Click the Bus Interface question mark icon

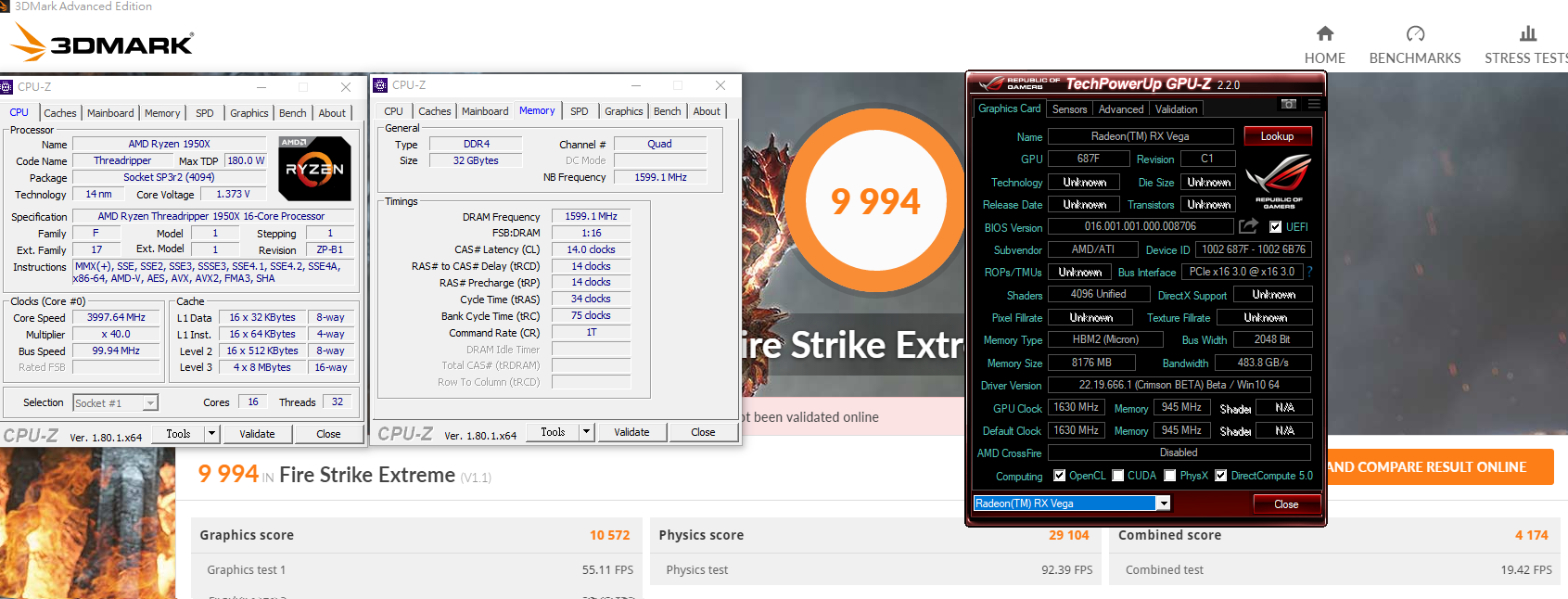pyautogui.click(x=1309, y=272)
